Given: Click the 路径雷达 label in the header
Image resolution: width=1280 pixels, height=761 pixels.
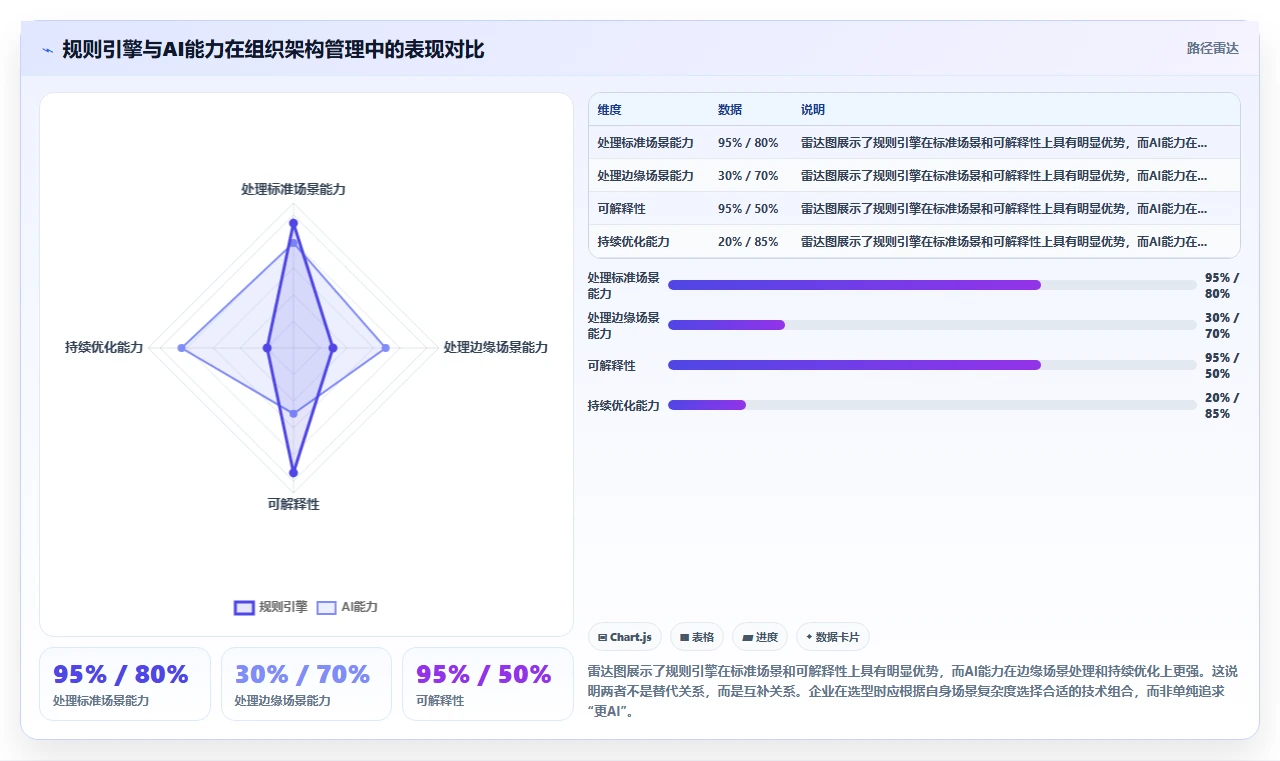Looking at the screenshot, I should tap(1212, 48).
